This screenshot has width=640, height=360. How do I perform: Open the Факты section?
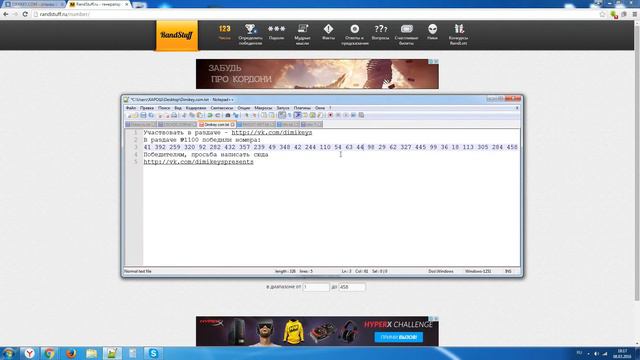[329, 33]
